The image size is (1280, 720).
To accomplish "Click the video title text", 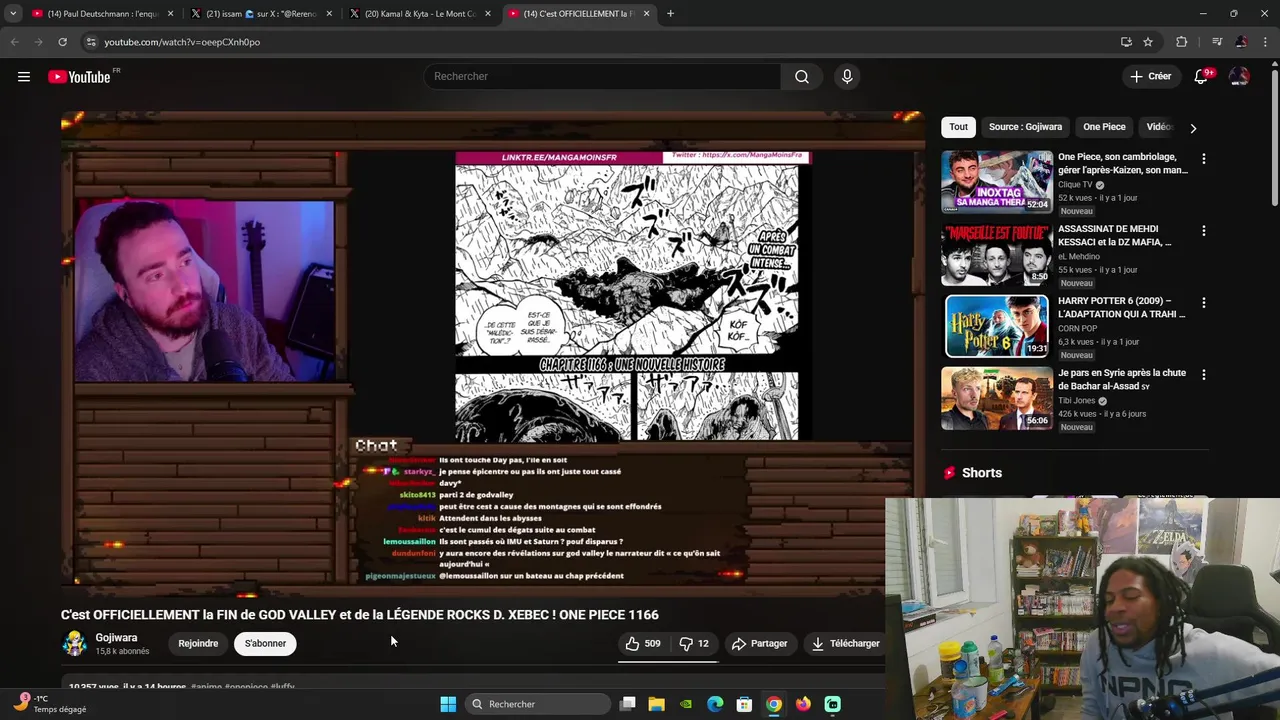I will (360, 615).
